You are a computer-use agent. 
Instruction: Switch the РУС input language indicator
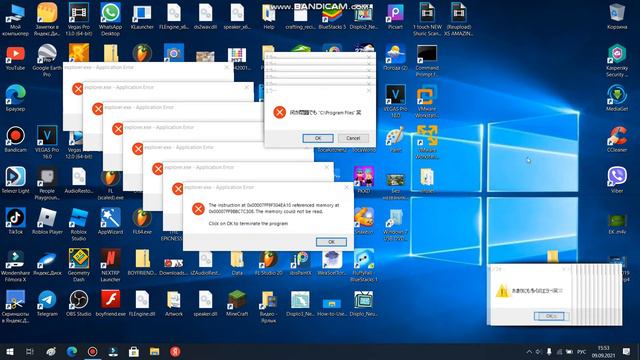[582, 351]
